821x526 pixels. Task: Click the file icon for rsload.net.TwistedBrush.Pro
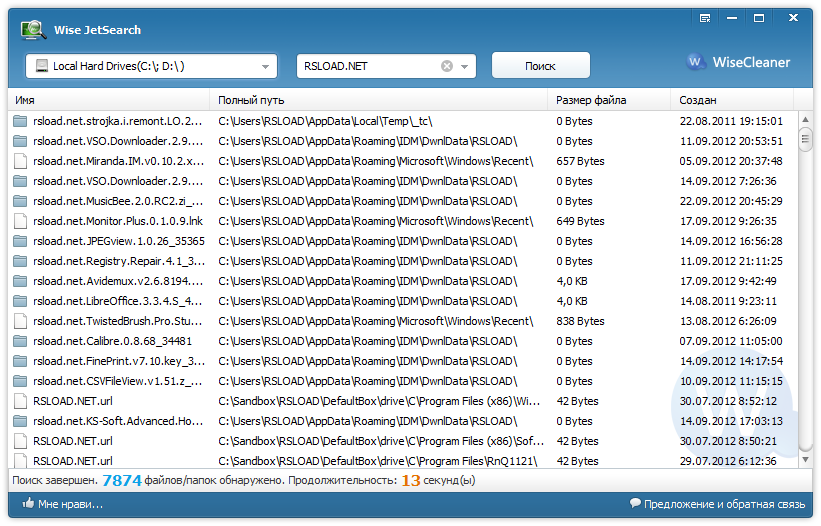(20, 321)
